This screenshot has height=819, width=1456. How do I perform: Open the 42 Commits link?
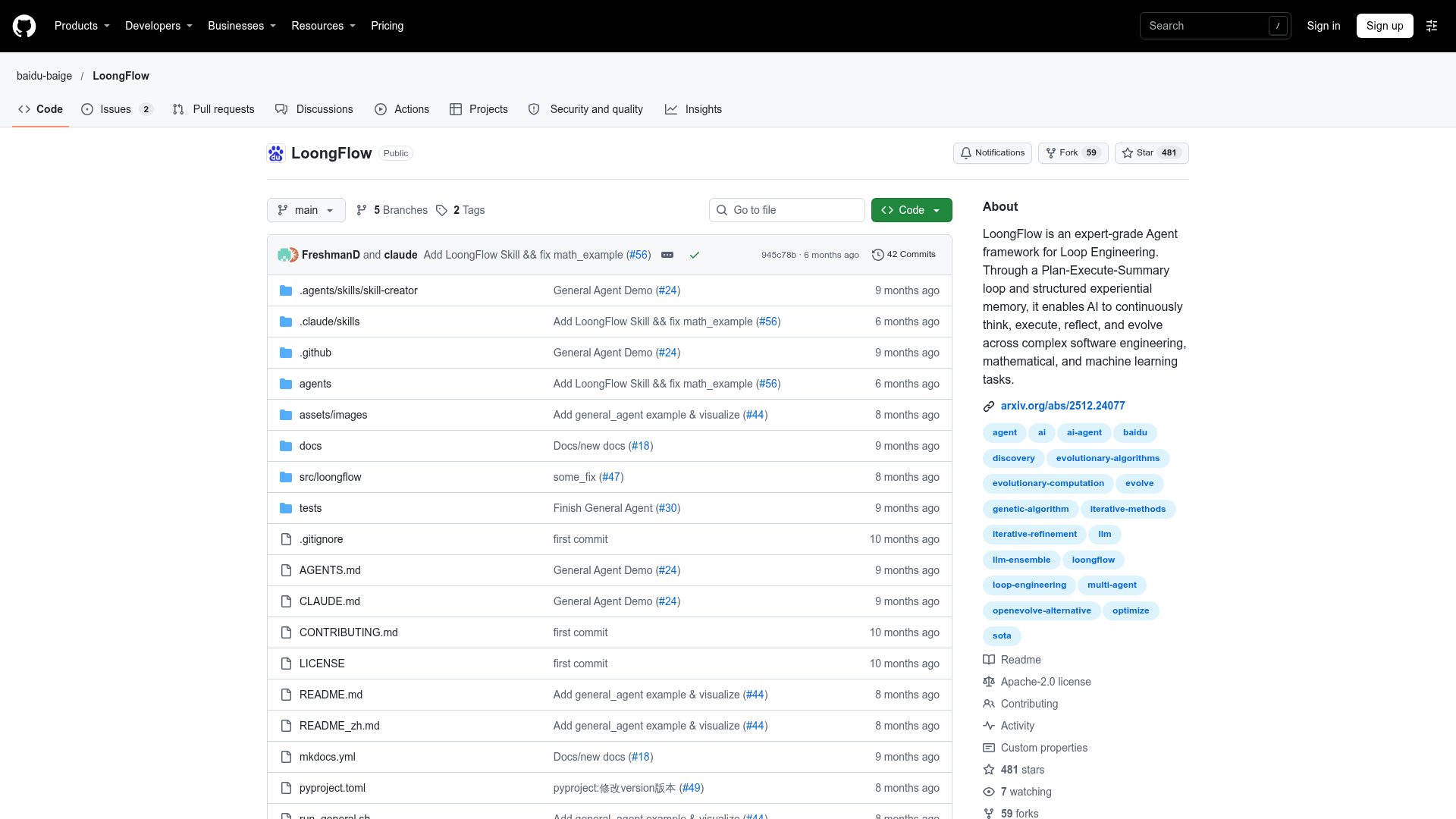click(904, 255)
